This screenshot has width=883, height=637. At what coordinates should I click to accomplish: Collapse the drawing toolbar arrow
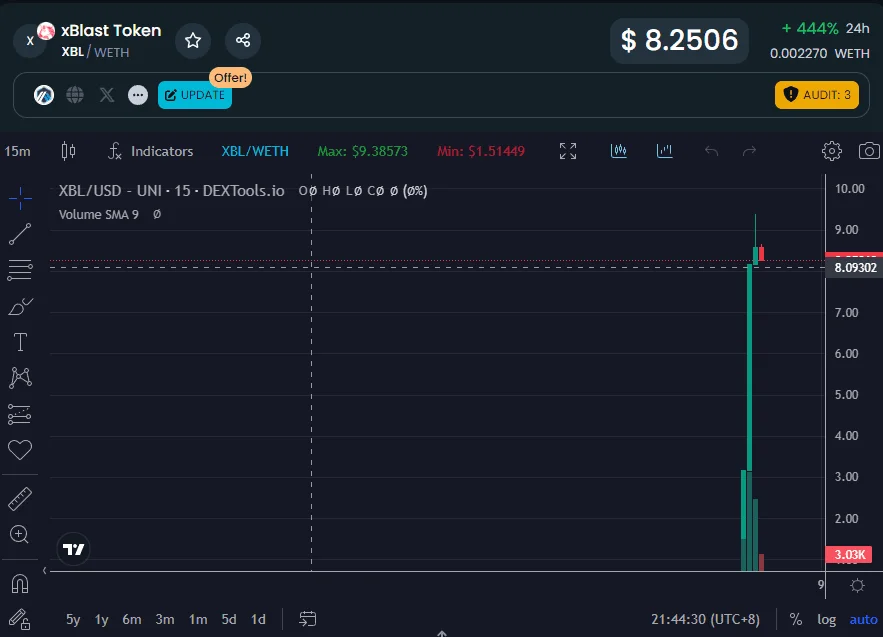click(44, 571)
